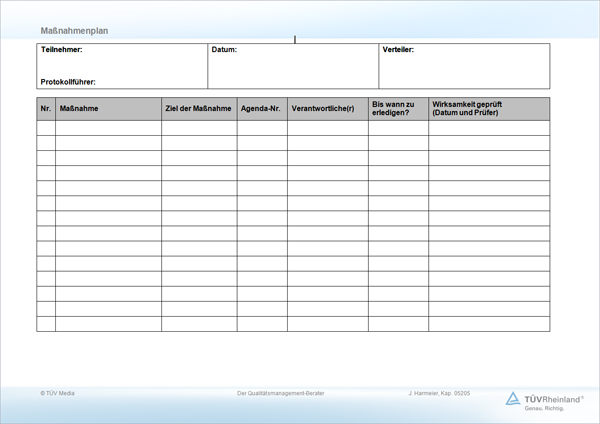Click the © TÜV Media footer text
600x424 pixels.
57,393
